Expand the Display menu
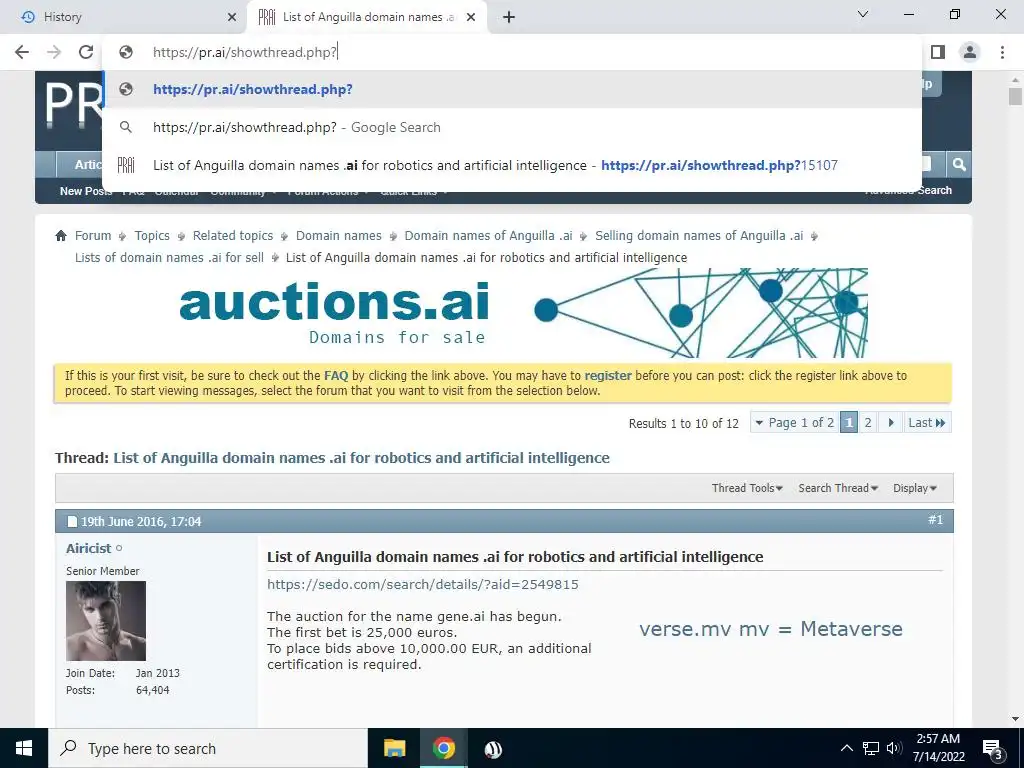1024x768 pixels. tap(915, 488)
